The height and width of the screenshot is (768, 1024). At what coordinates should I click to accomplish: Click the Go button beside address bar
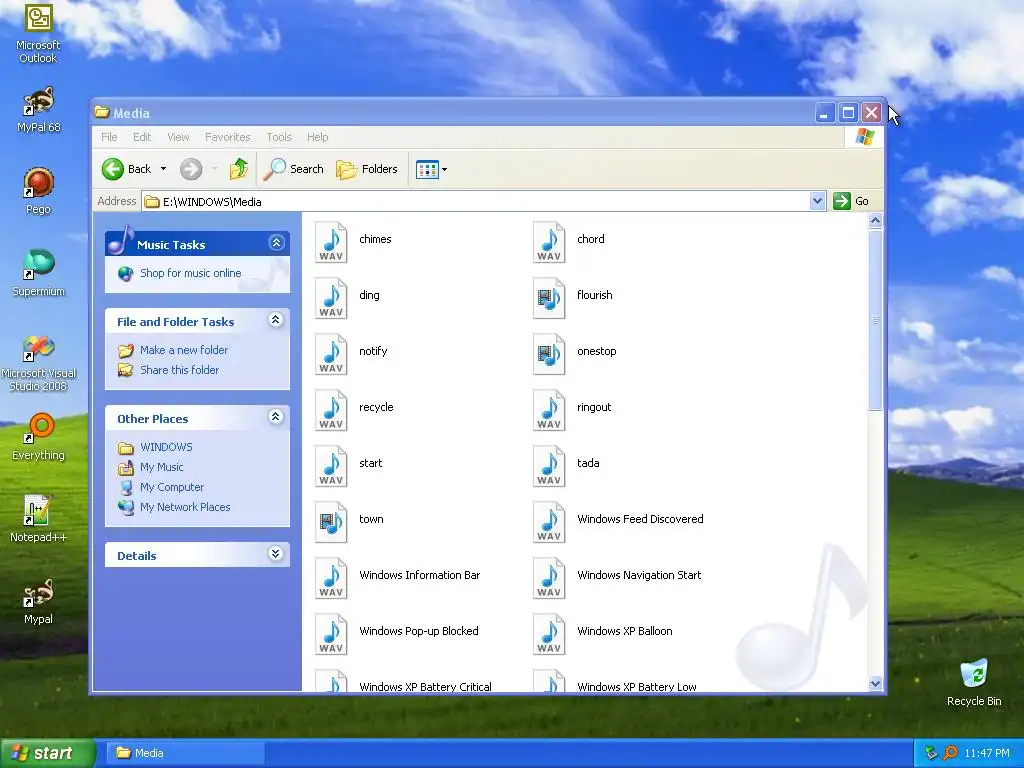coord(852,201)
